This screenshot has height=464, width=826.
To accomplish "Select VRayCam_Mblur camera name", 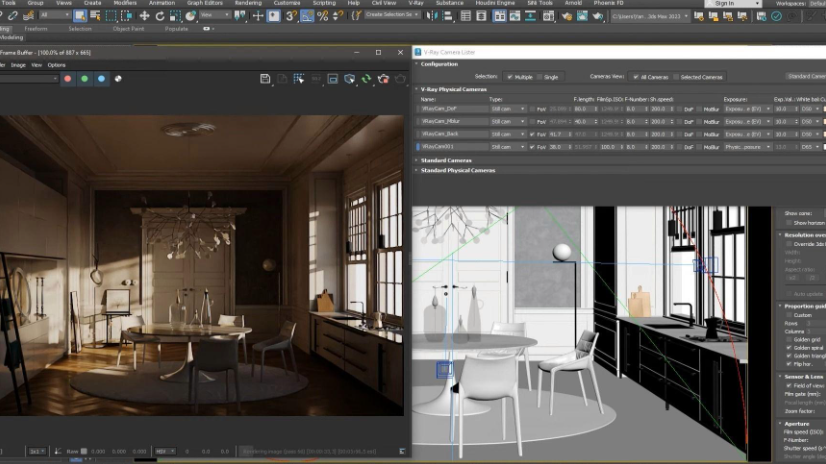I will tap(453, 122).
